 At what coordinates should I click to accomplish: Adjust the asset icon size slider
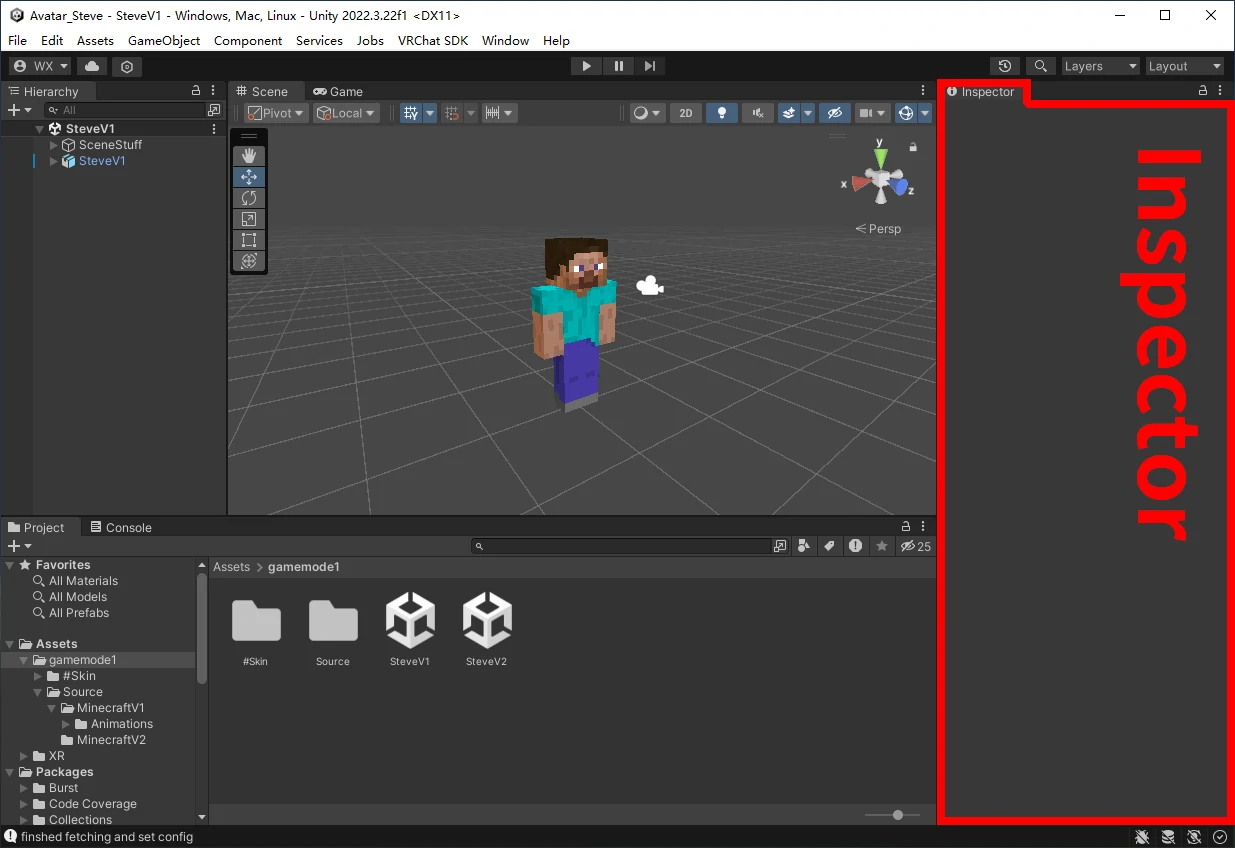point(897,815)
